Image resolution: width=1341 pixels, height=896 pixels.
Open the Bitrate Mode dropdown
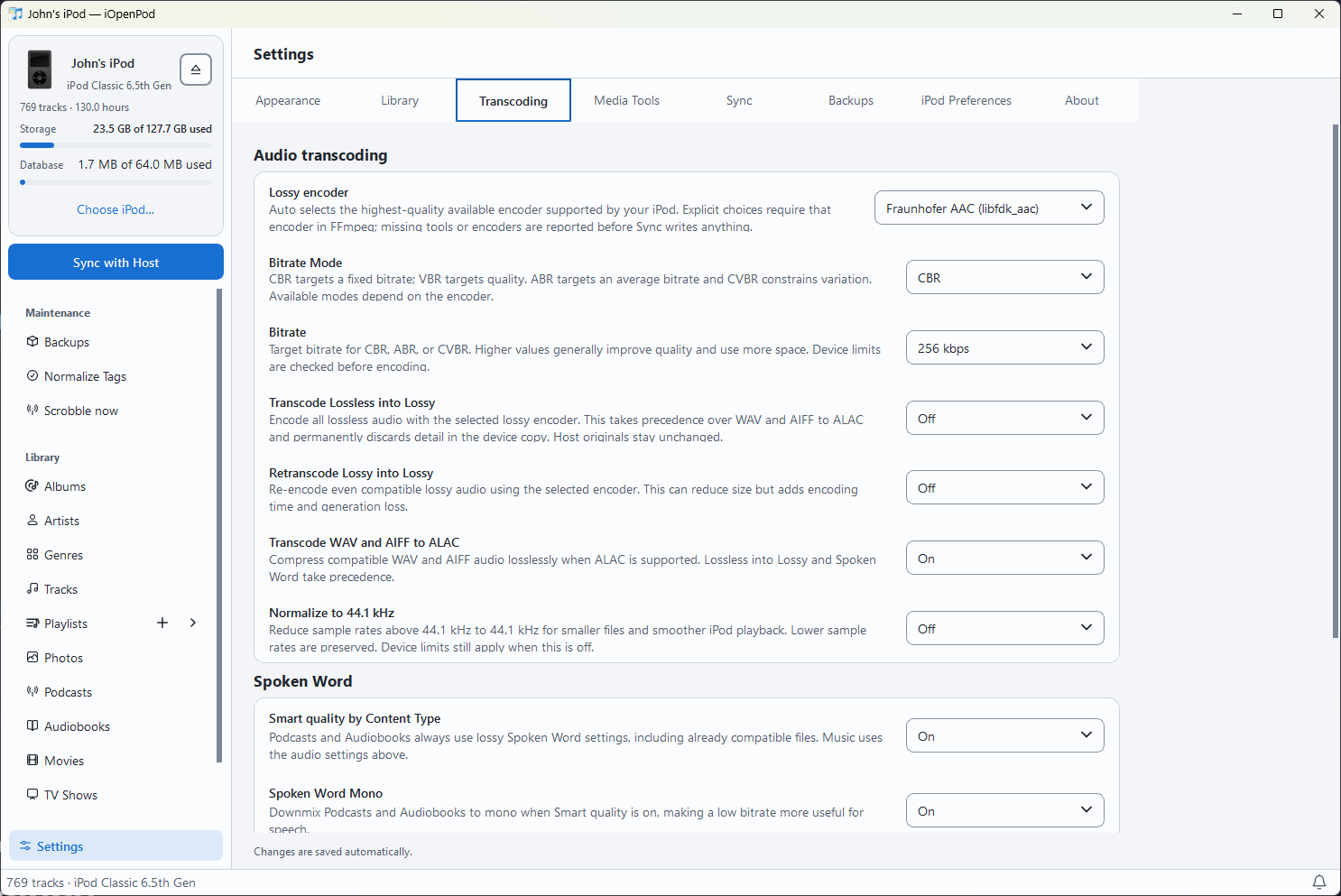click(1004, 277)
